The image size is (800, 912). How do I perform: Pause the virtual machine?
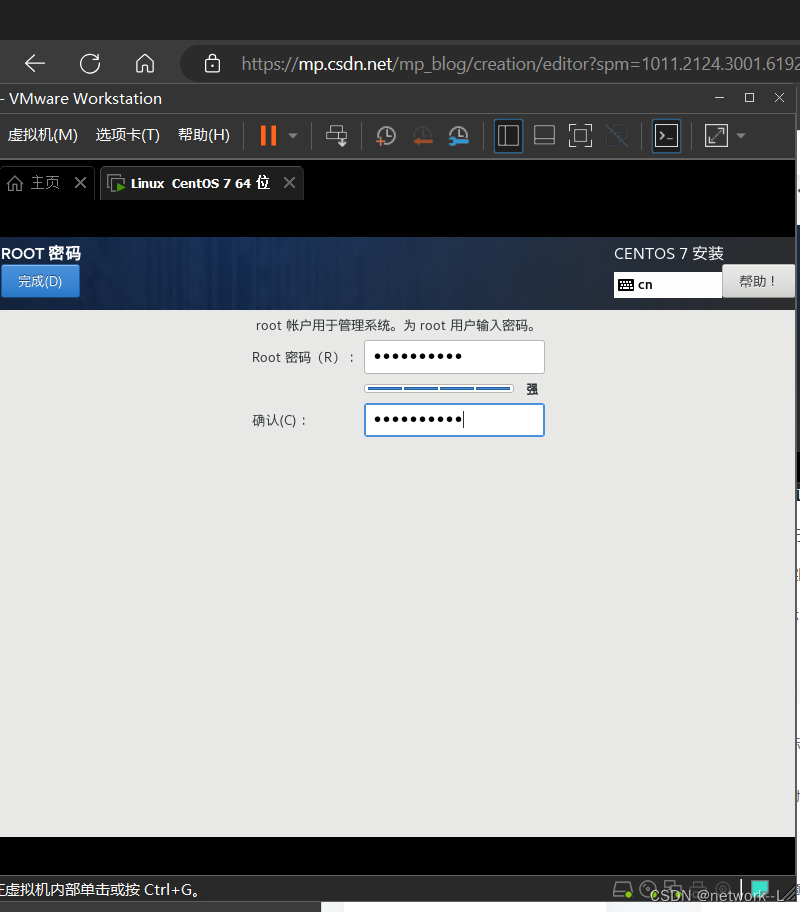(x=268, y=136)
